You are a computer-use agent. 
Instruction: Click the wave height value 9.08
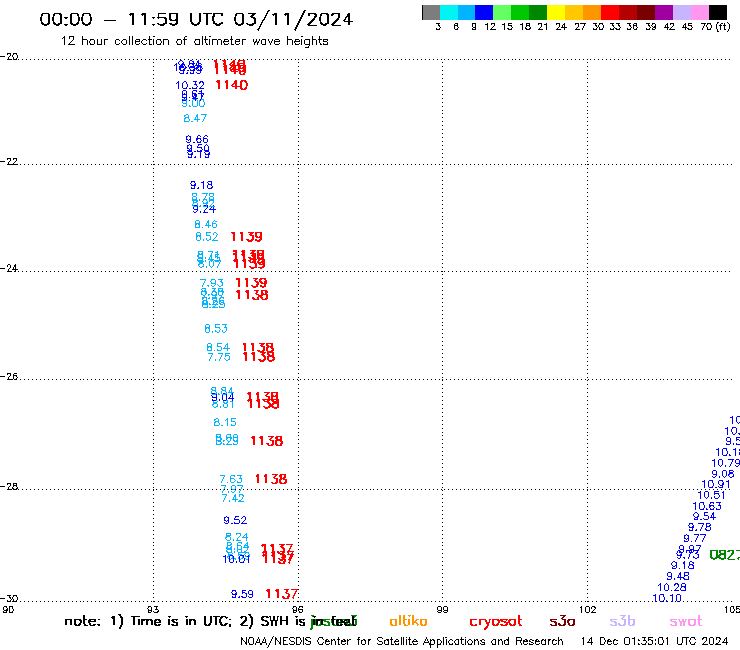pos(723,474)
